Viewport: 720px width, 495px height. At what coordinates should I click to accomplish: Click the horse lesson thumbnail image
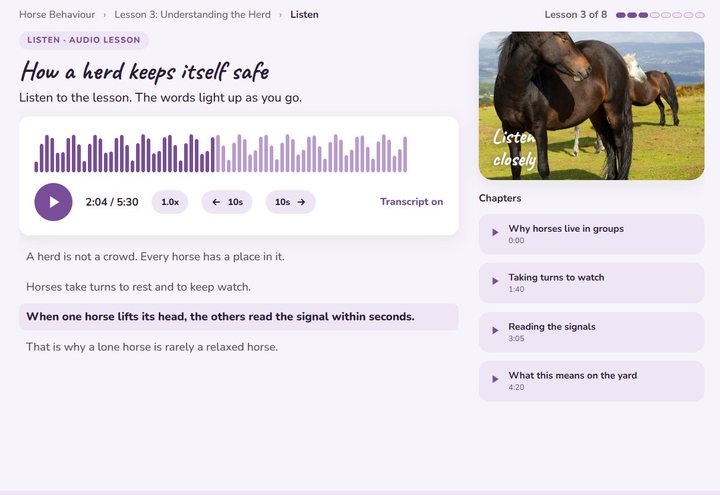click(x=591, y=106)
